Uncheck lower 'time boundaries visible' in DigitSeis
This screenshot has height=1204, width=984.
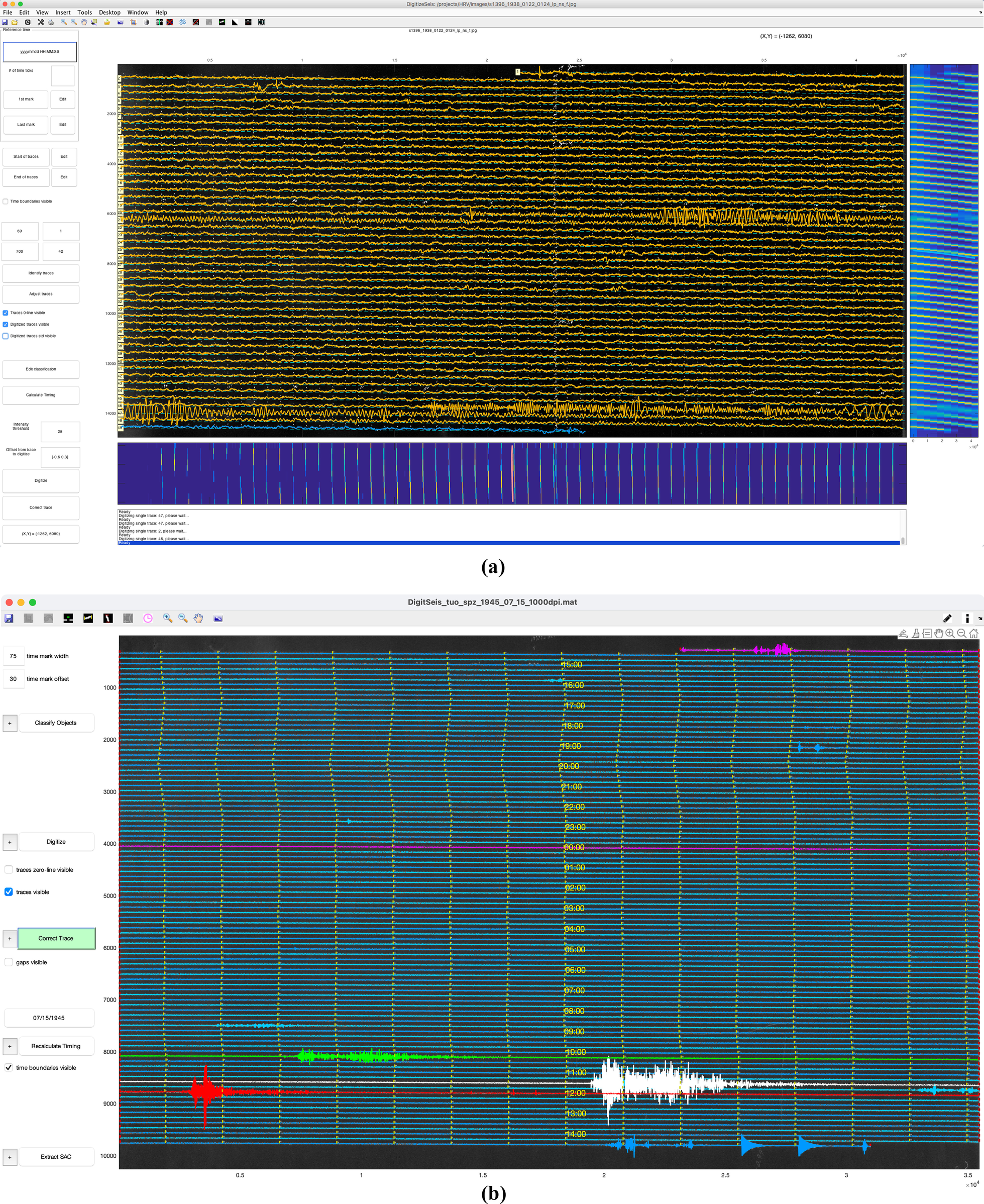point(9,1068)
